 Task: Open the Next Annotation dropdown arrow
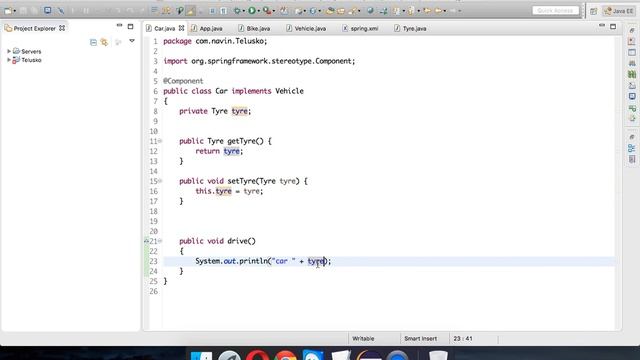pos(403,11)
